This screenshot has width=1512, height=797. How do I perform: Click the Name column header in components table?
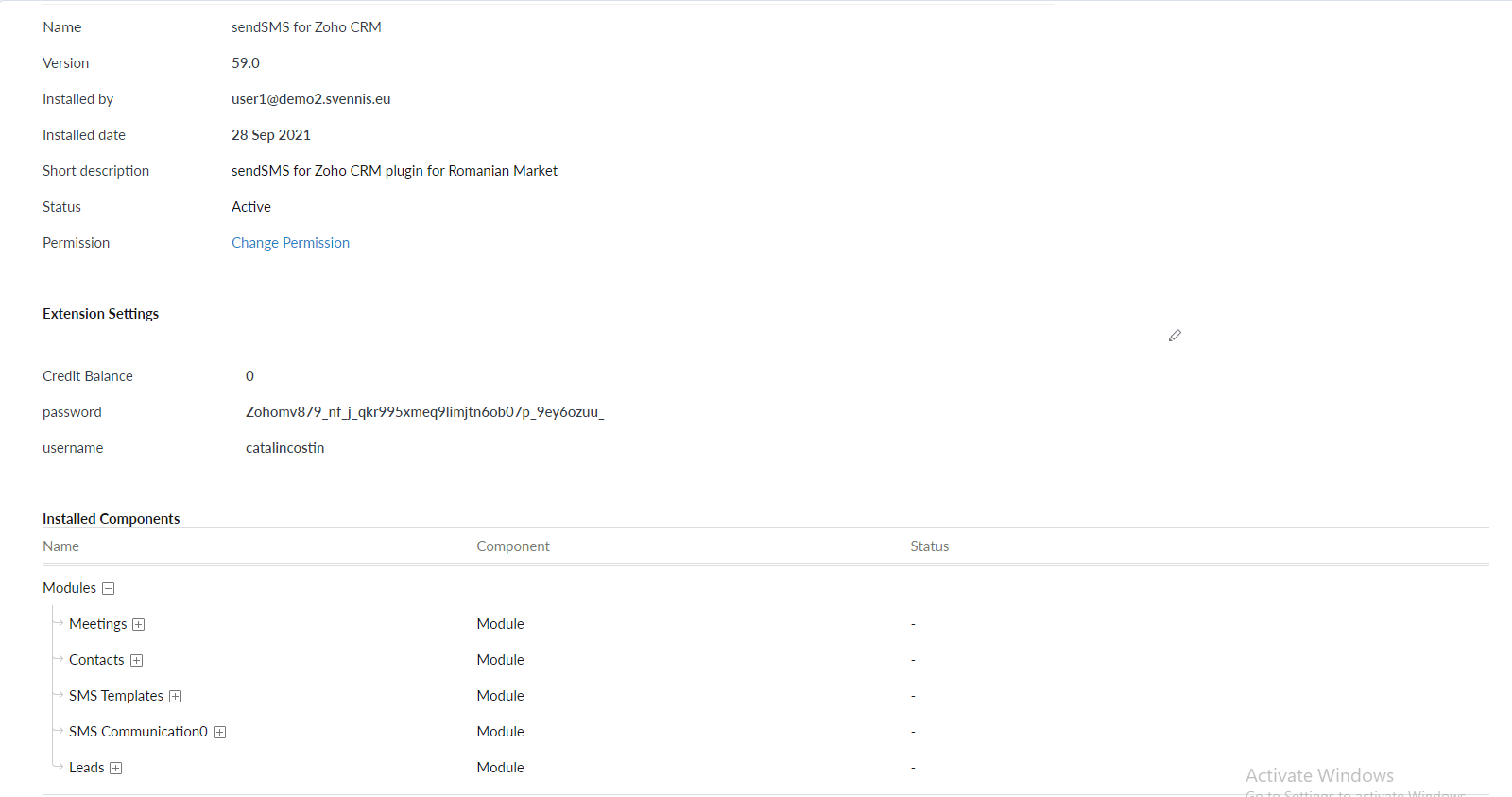(60, 546)
